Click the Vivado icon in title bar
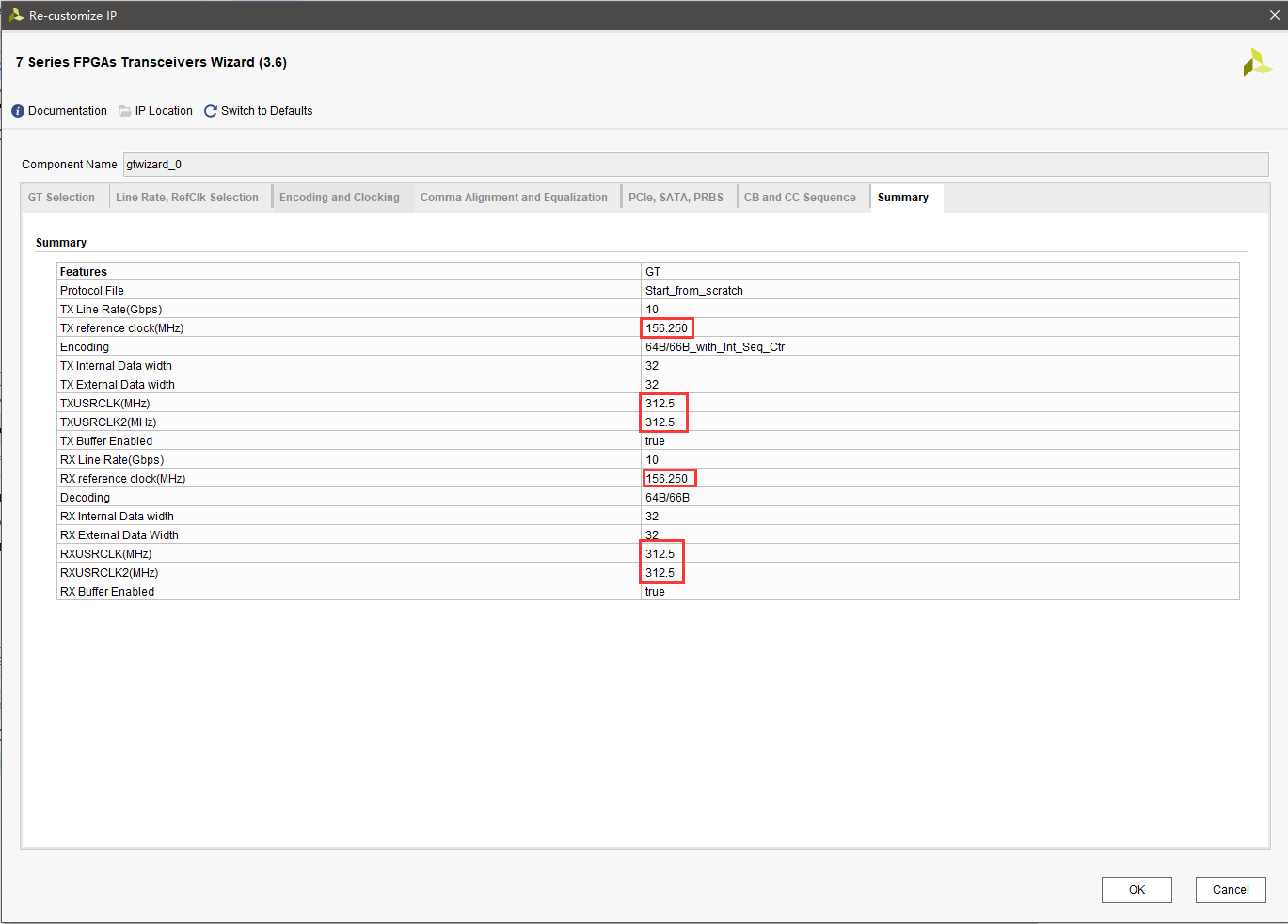This screenshot has height=924, width=1288. click(x=16, y=15)
